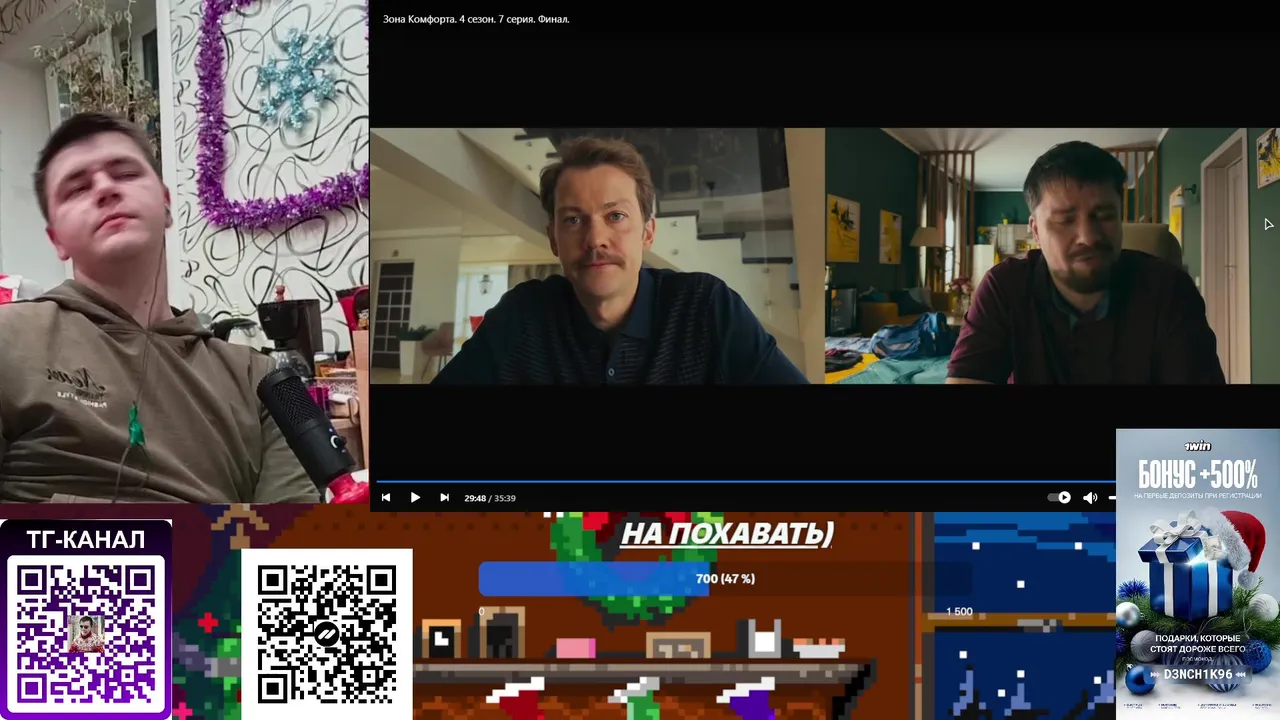
Task: Click the ТГ-КАНАЛ label
Action: (x=85, y=540)
